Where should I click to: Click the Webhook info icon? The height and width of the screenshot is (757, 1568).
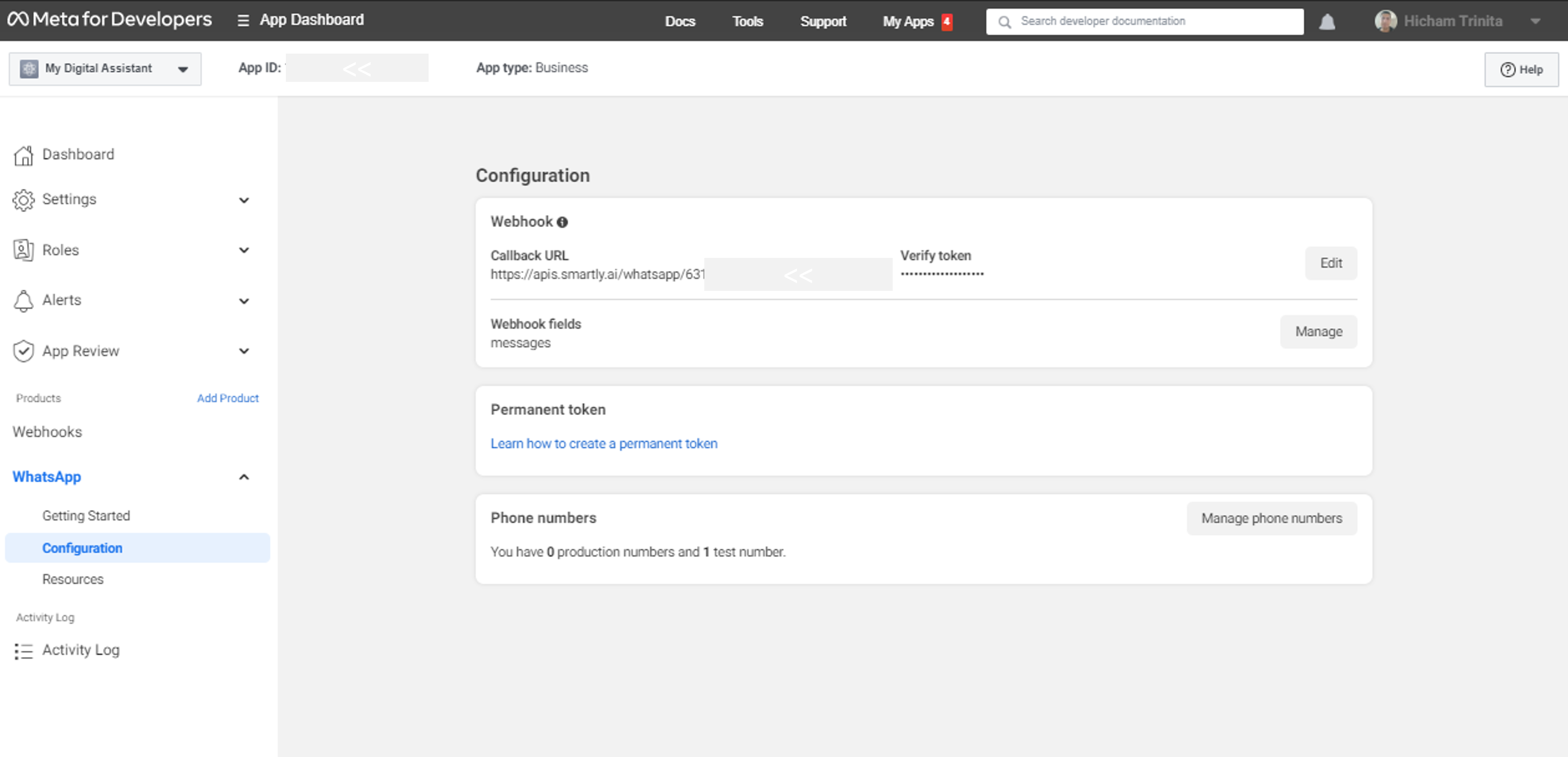(562, 223)
